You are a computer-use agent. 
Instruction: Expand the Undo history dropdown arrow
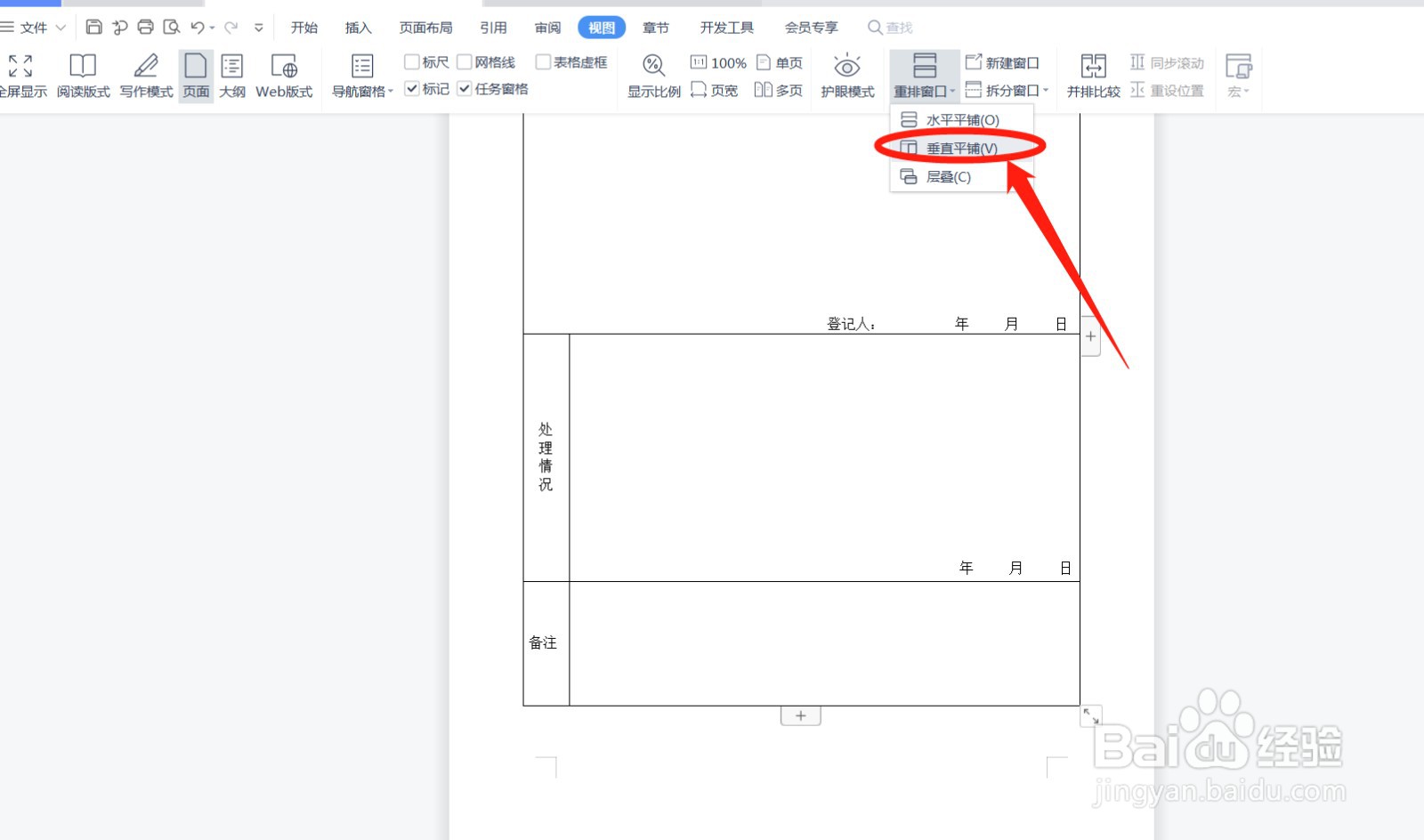tap(213, 28)
